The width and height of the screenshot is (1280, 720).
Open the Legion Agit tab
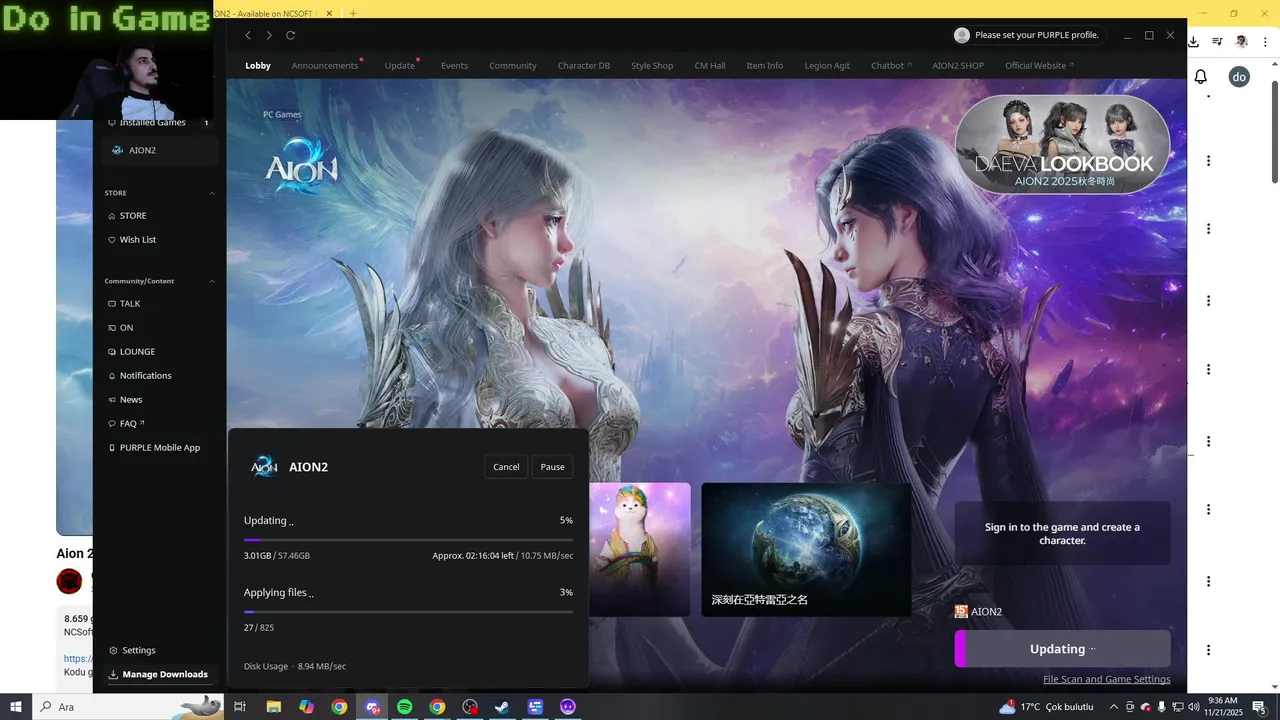(x=827, y=66)
